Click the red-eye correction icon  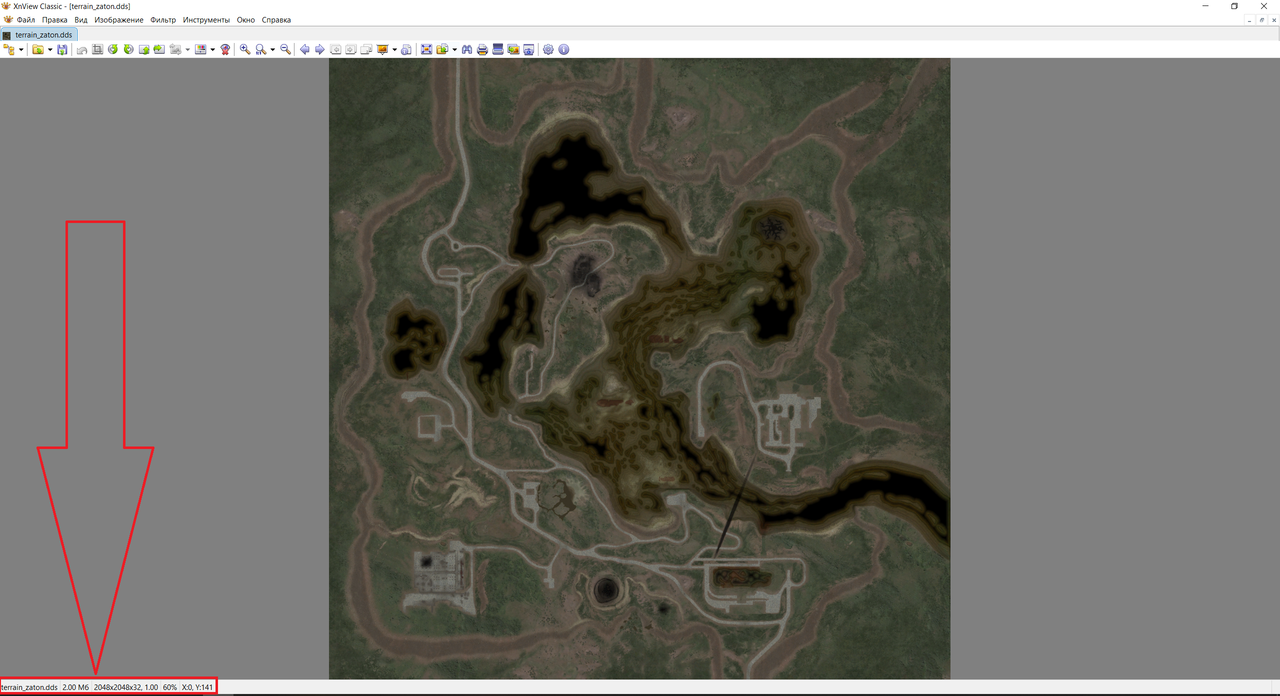225,49
